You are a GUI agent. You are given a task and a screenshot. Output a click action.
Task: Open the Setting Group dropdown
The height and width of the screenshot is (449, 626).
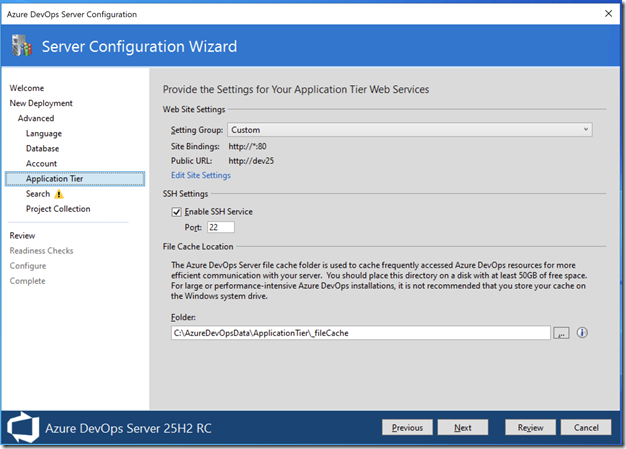[x=409, y=130]
